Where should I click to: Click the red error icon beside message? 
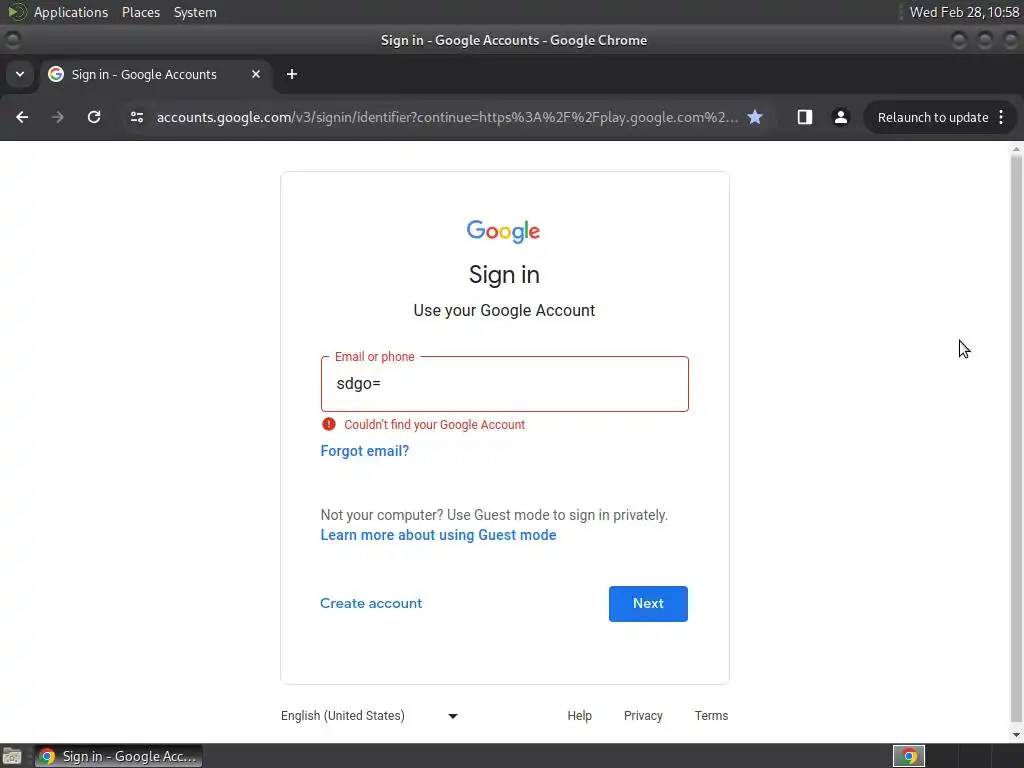[328, 424]
